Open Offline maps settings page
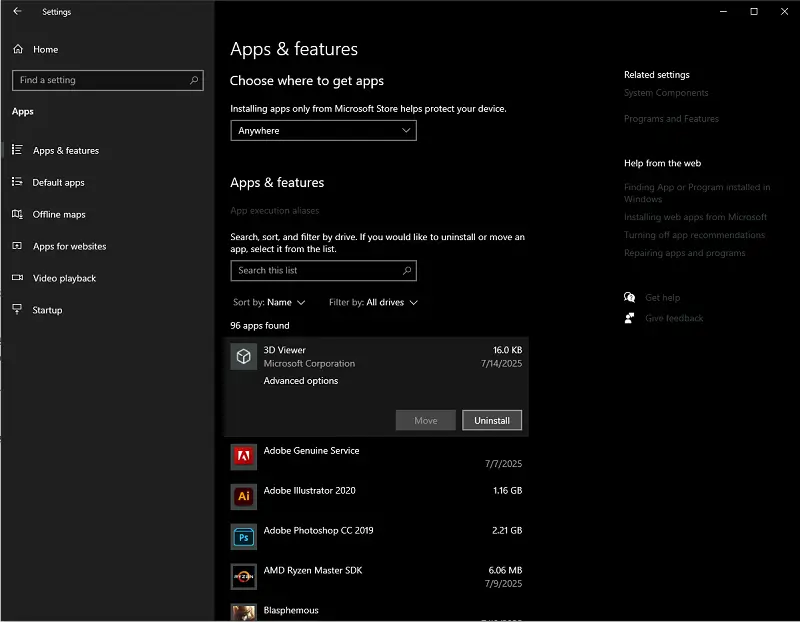800x622 pixels. pyautogui.click(x=59, y=215)
